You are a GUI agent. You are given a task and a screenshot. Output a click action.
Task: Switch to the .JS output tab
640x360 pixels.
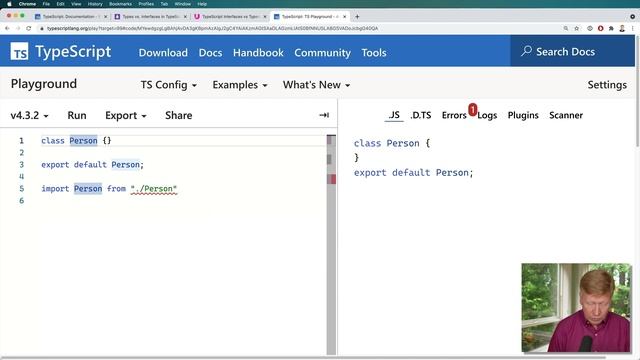click(394, 115)
